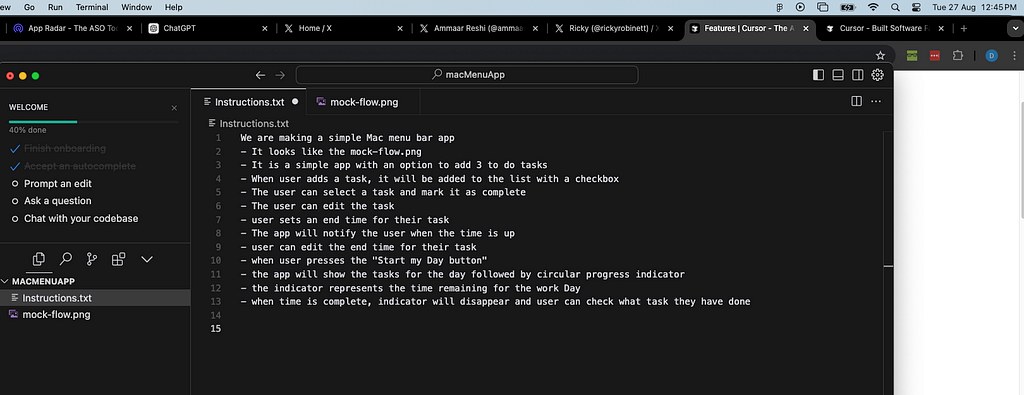Switch to the Ammaar Reshi browser tab
The width and height of the screenshot is (1024, 395).
(x=478, y=29)
